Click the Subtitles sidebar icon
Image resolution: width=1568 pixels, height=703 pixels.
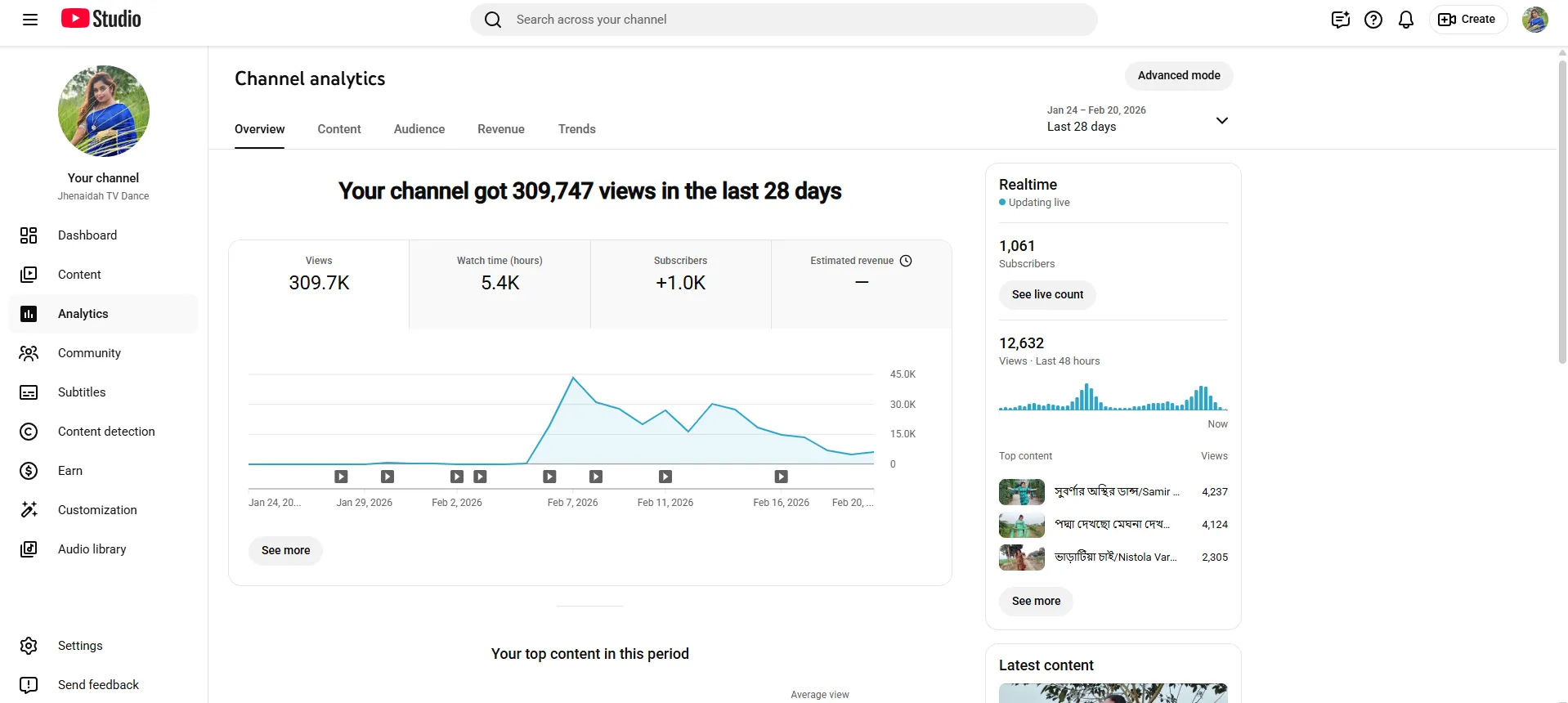coord(29,392)
